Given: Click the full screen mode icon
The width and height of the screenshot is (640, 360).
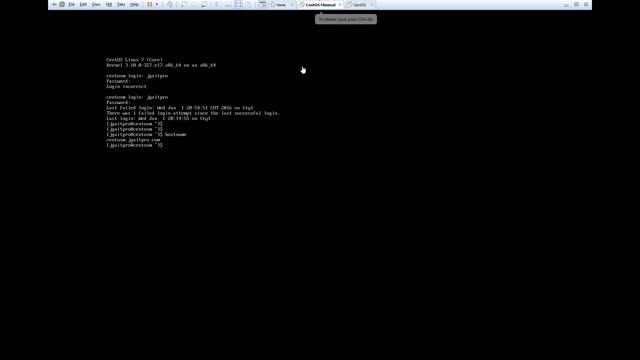Looking at the screenshot, I should (238, 4).
